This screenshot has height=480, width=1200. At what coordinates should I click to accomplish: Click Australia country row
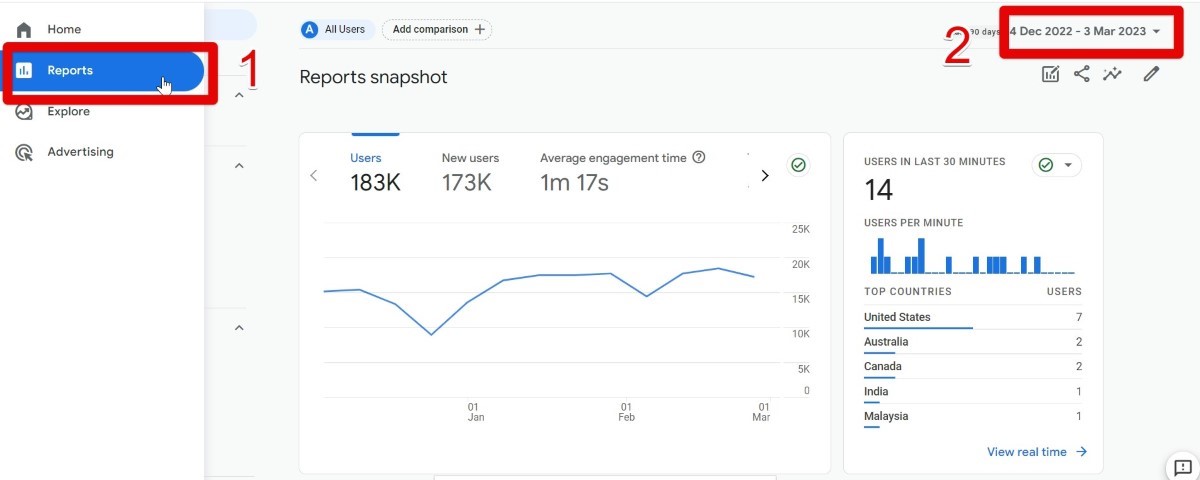973,343
